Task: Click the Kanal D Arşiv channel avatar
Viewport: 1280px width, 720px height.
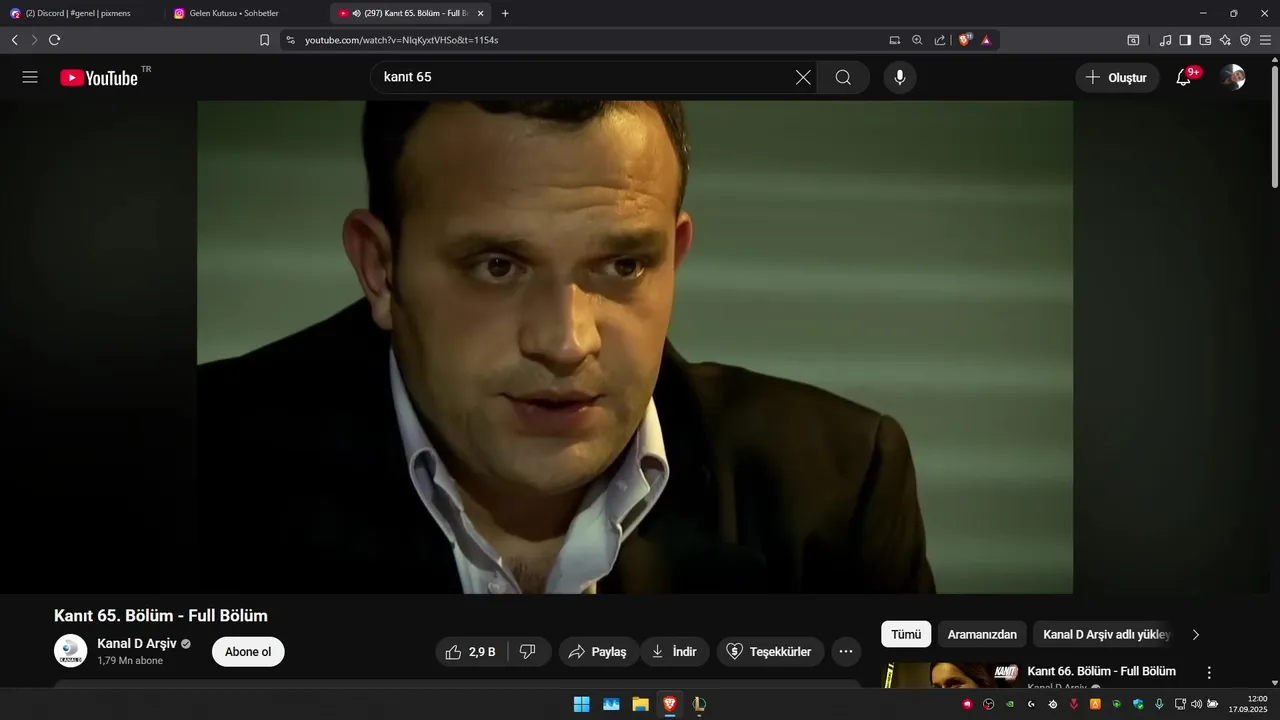Action: coord(70,651)
